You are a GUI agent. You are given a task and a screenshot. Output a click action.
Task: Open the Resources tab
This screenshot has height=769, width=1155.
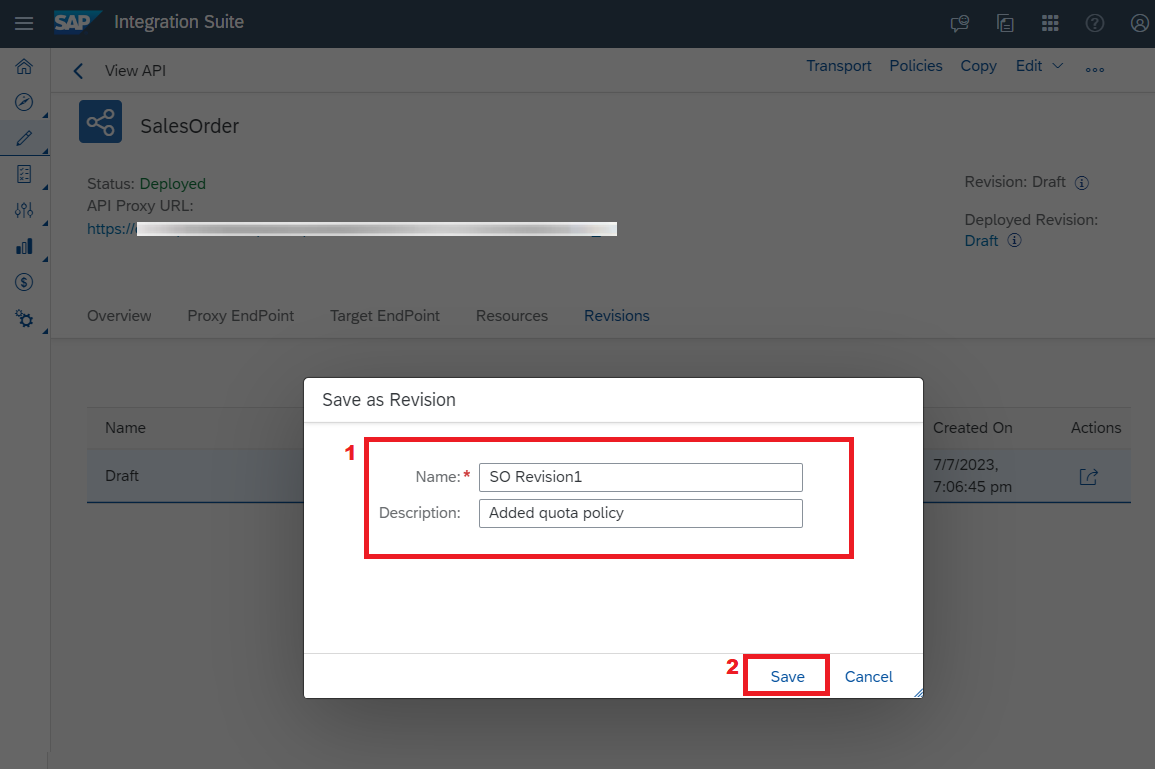pyautogui.click(x=512, y=315)
